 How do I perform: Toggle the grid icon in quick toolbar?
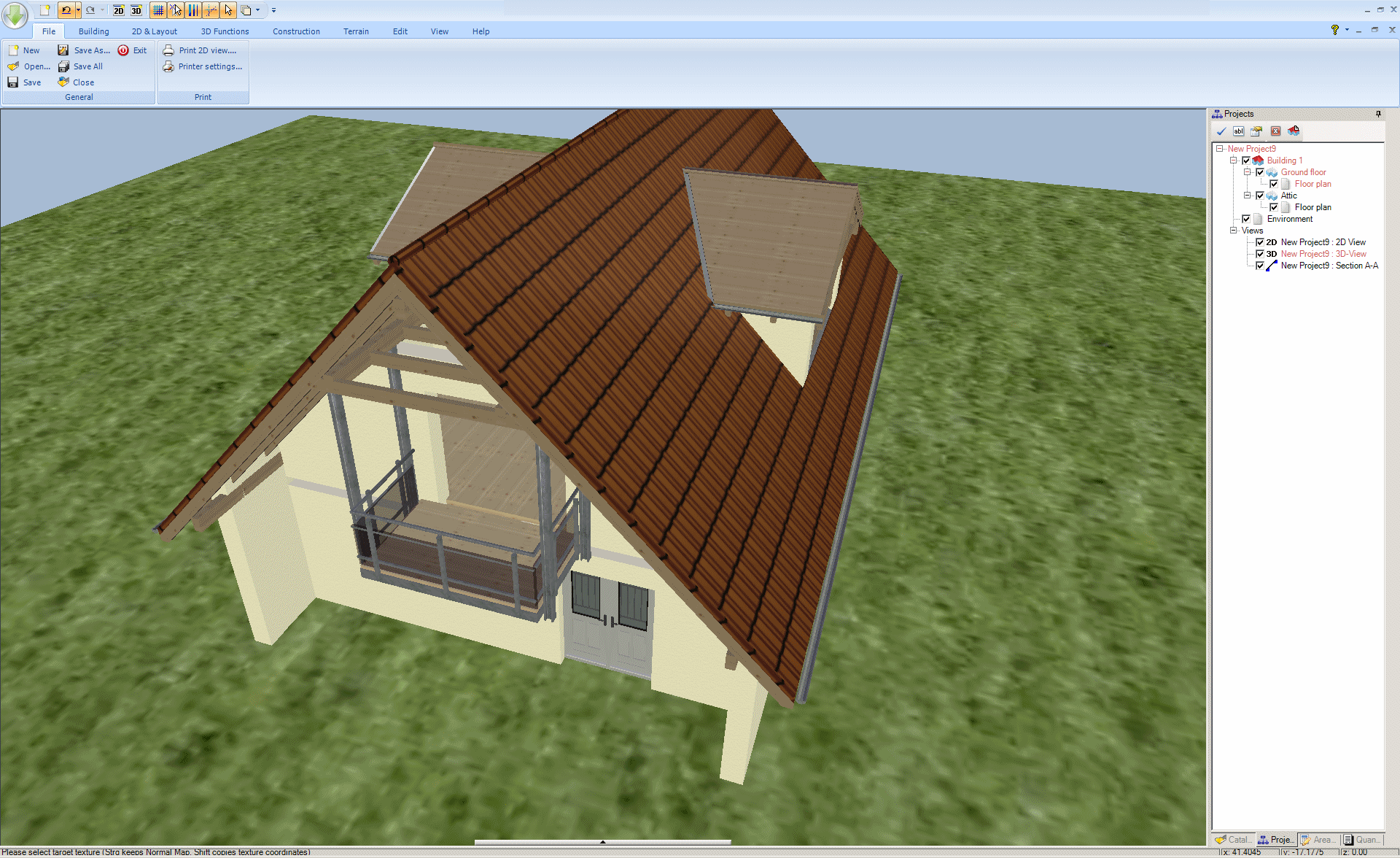point(158,10)
